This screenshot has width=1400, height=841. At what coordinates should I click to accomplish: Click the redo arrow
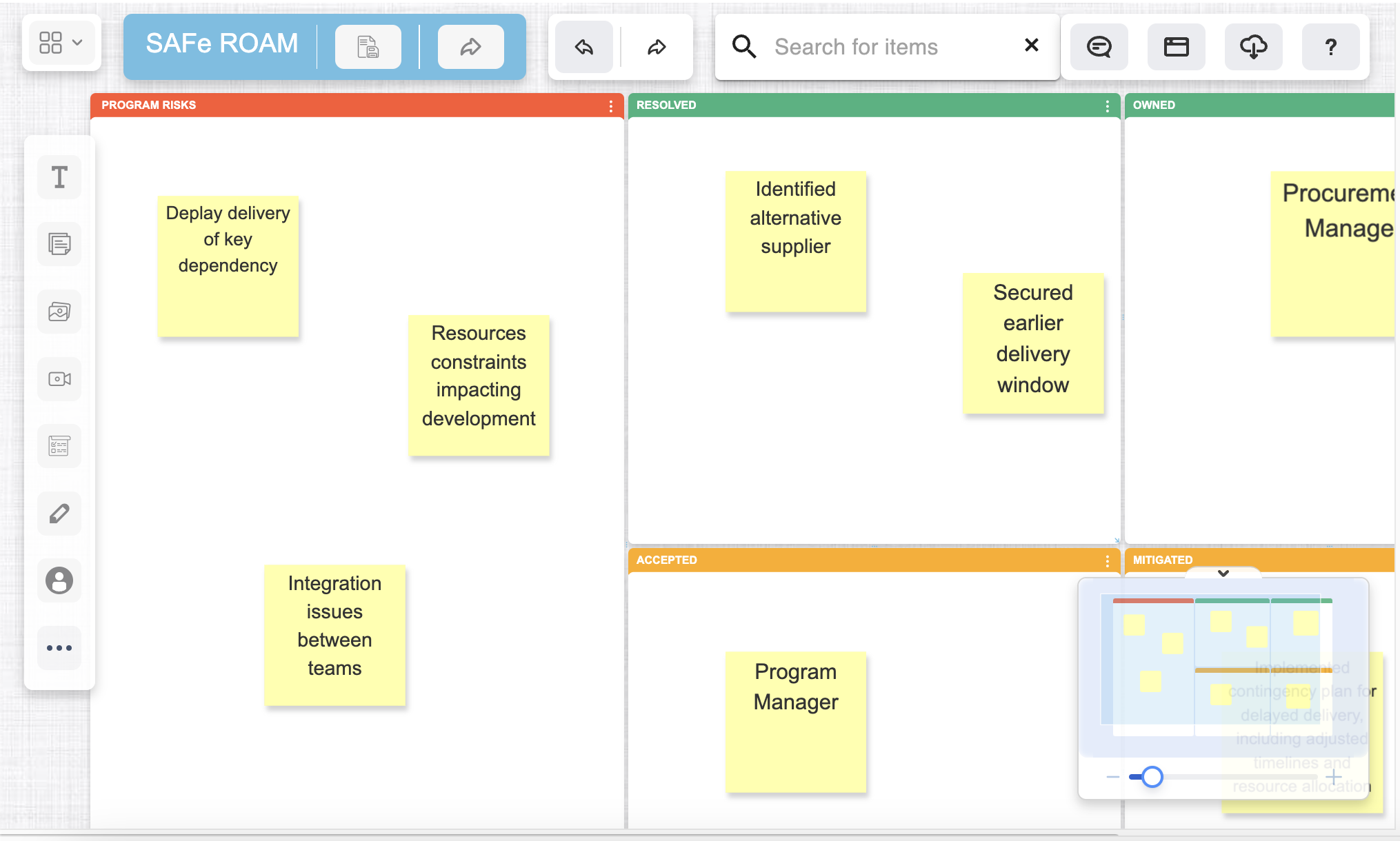pyautogui.click(x=657, y=47)
